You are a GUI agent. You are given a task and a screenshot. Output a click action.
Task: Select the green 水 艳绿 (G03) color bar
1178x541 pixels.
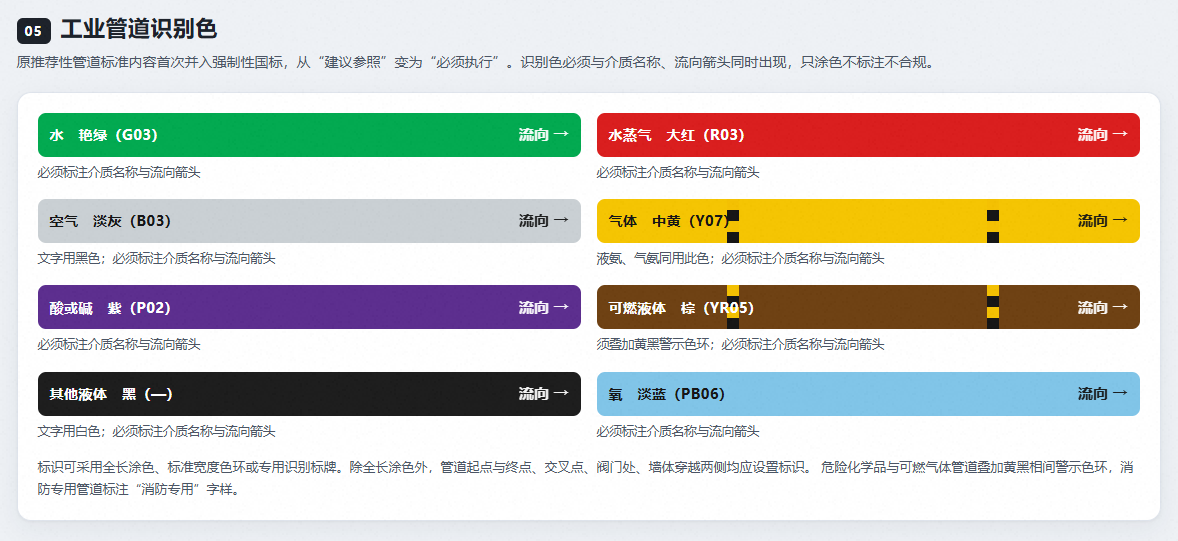tap(310, 135)
